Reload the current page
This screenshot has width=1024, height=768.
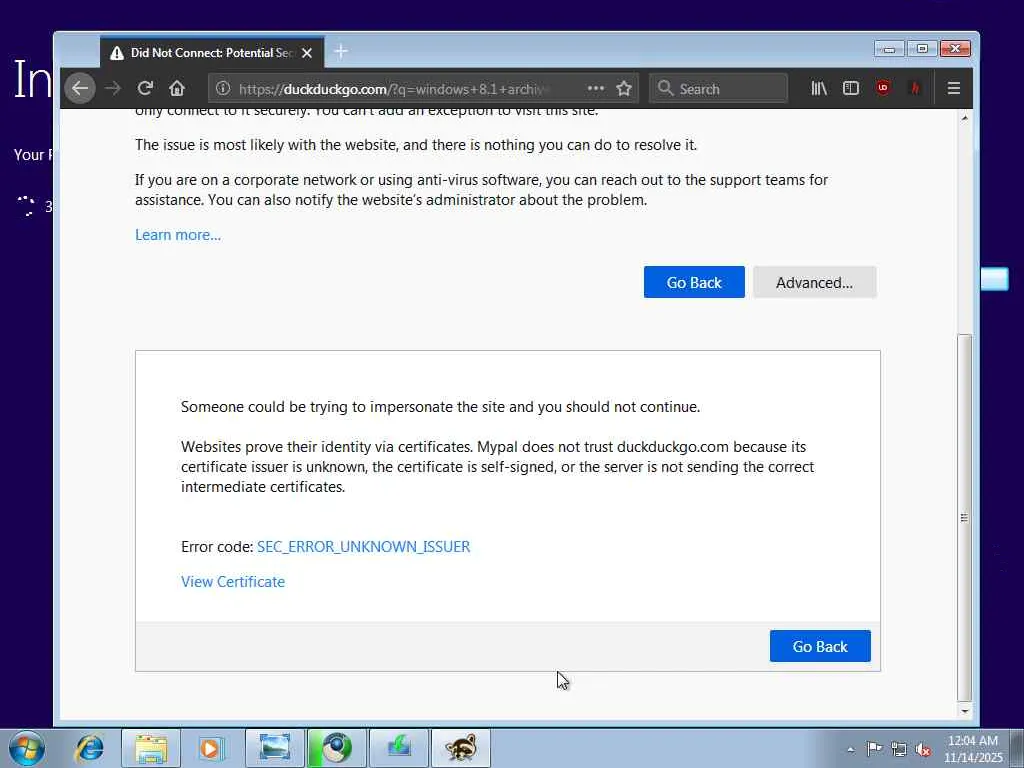click(x=145, y=88)
